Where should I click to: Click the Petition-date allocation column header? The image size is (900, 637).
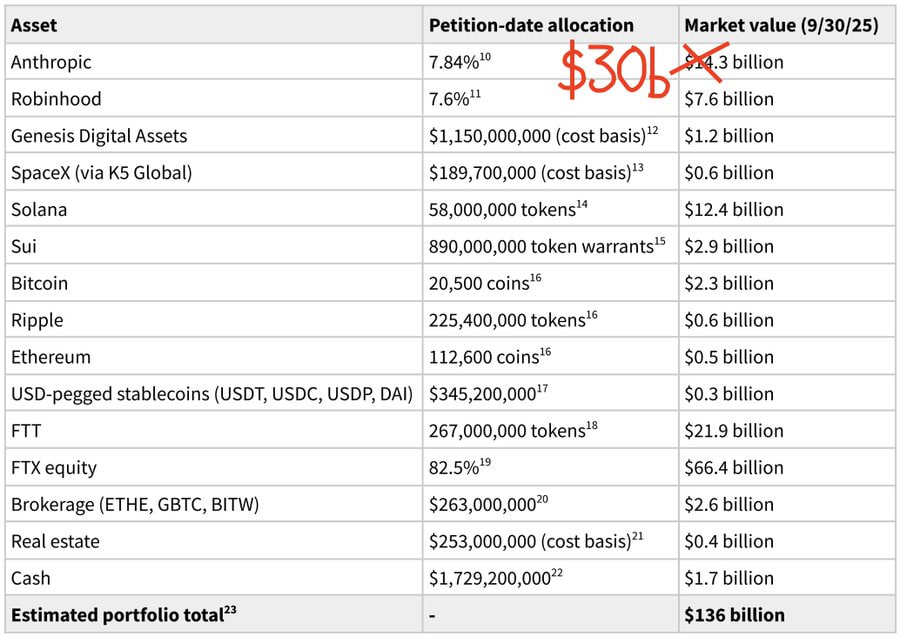(x=531, y=26)
